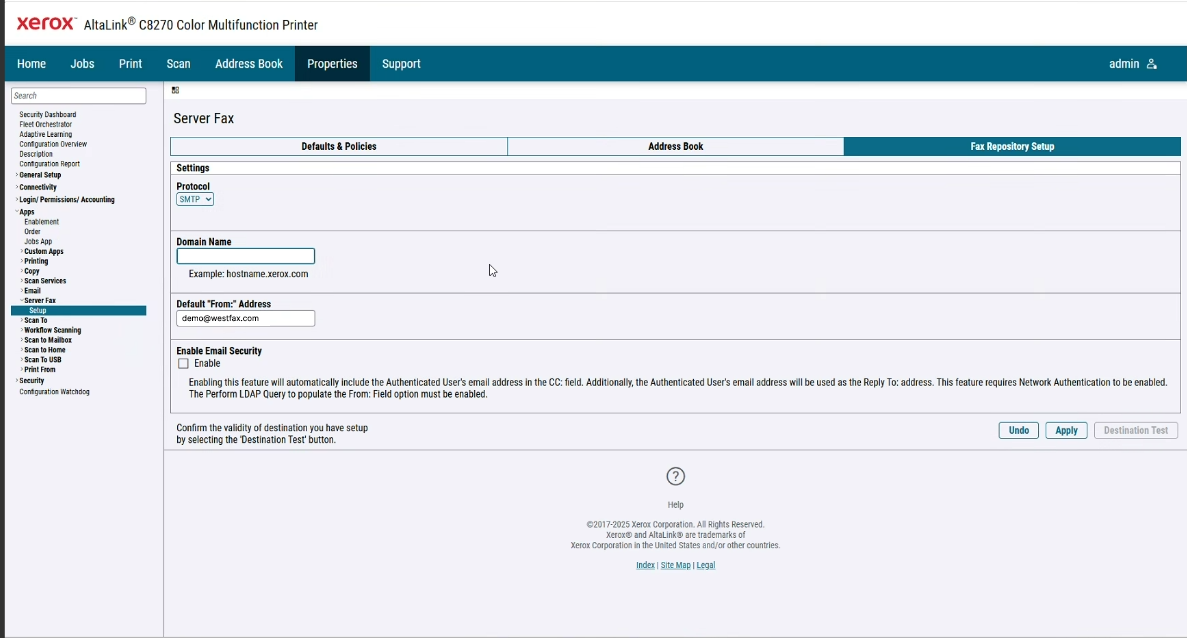Click the sidebar search box
Image resolution: width=1187 pixels, height=638 pixels.
pyautogui.click(x=78, y=95)
